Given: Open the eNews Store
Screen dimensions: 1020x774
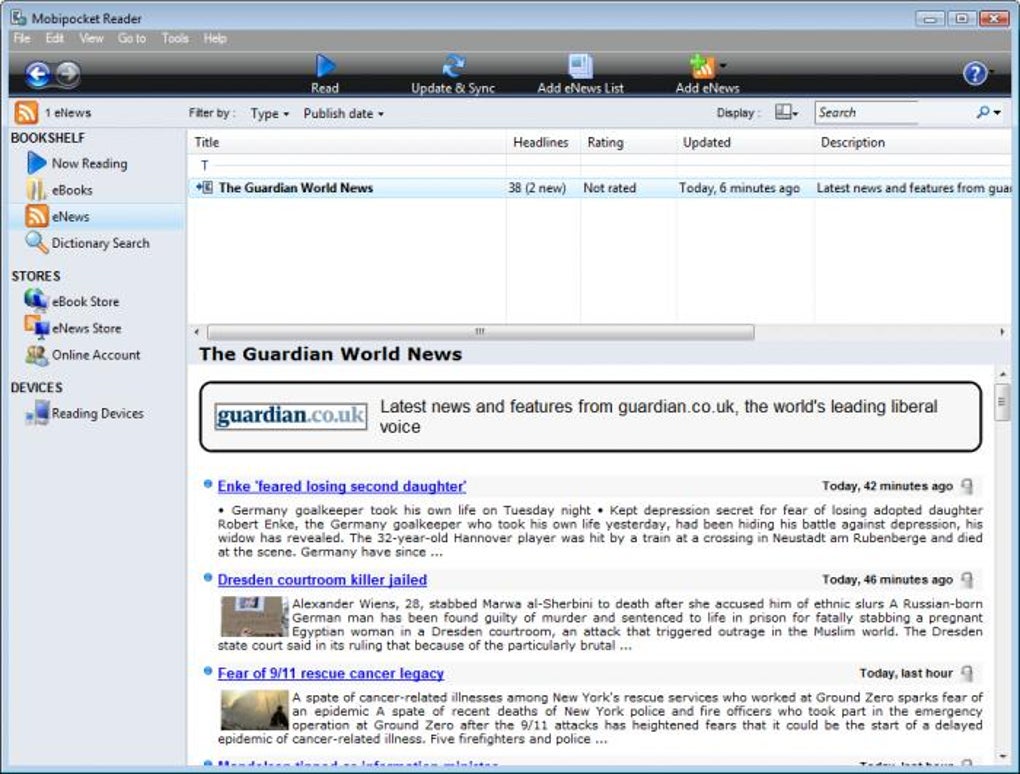Looking at the screenshot, I should click(87, 328).
